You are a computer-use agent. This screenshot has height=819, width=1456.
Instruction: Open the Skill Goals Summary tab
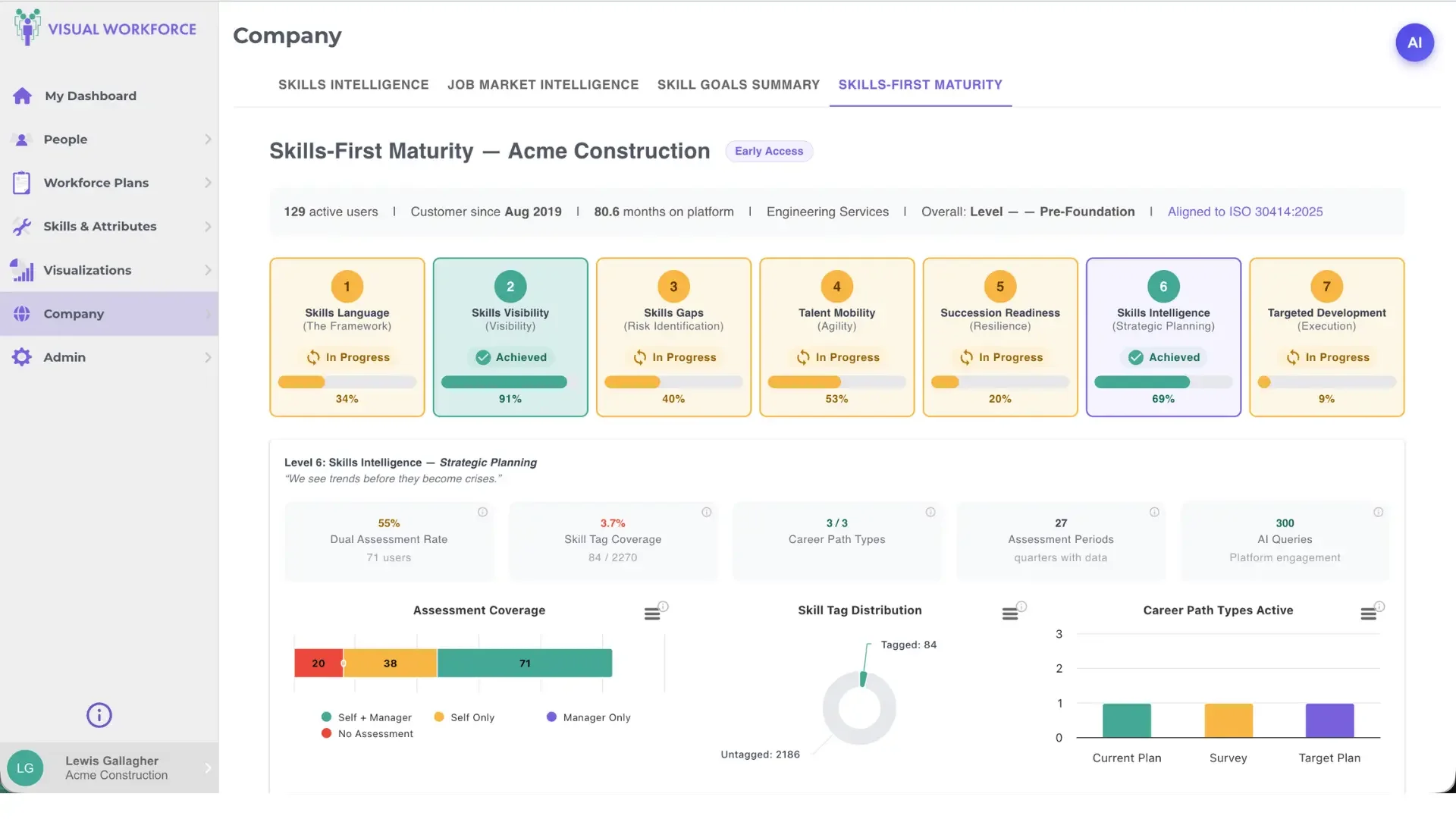(738, 85)
